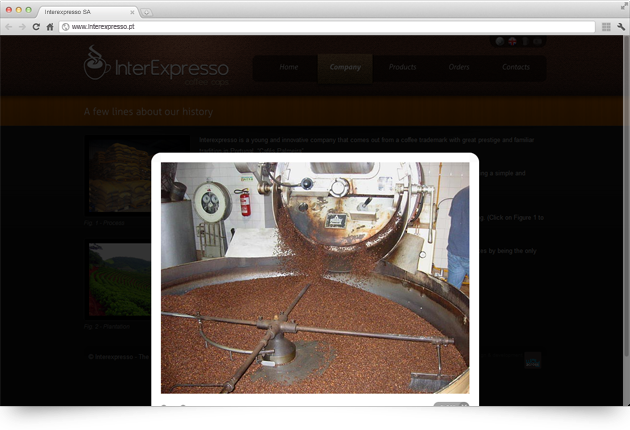The image size is (630, 430).
Task: Click the Fig. 2 Plantation thumbnail
Action: [x=119, y=279]
